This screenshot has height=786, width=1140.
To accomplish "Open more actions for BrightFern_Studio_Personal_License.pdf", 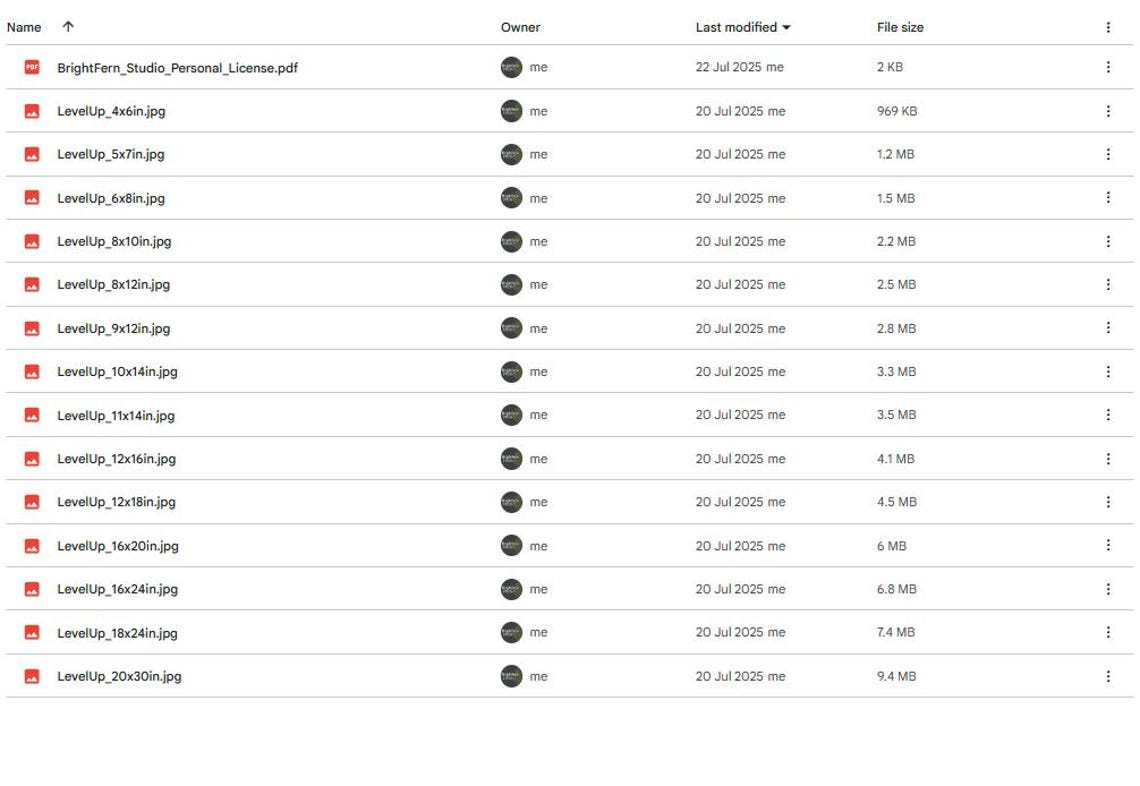I will coord(1107,67).
